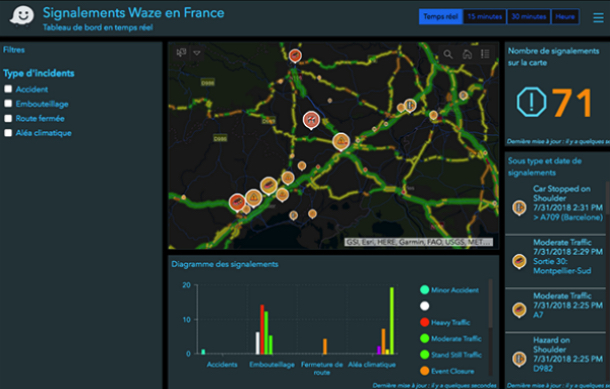Click the 71 signalements counter

point(572,102)
